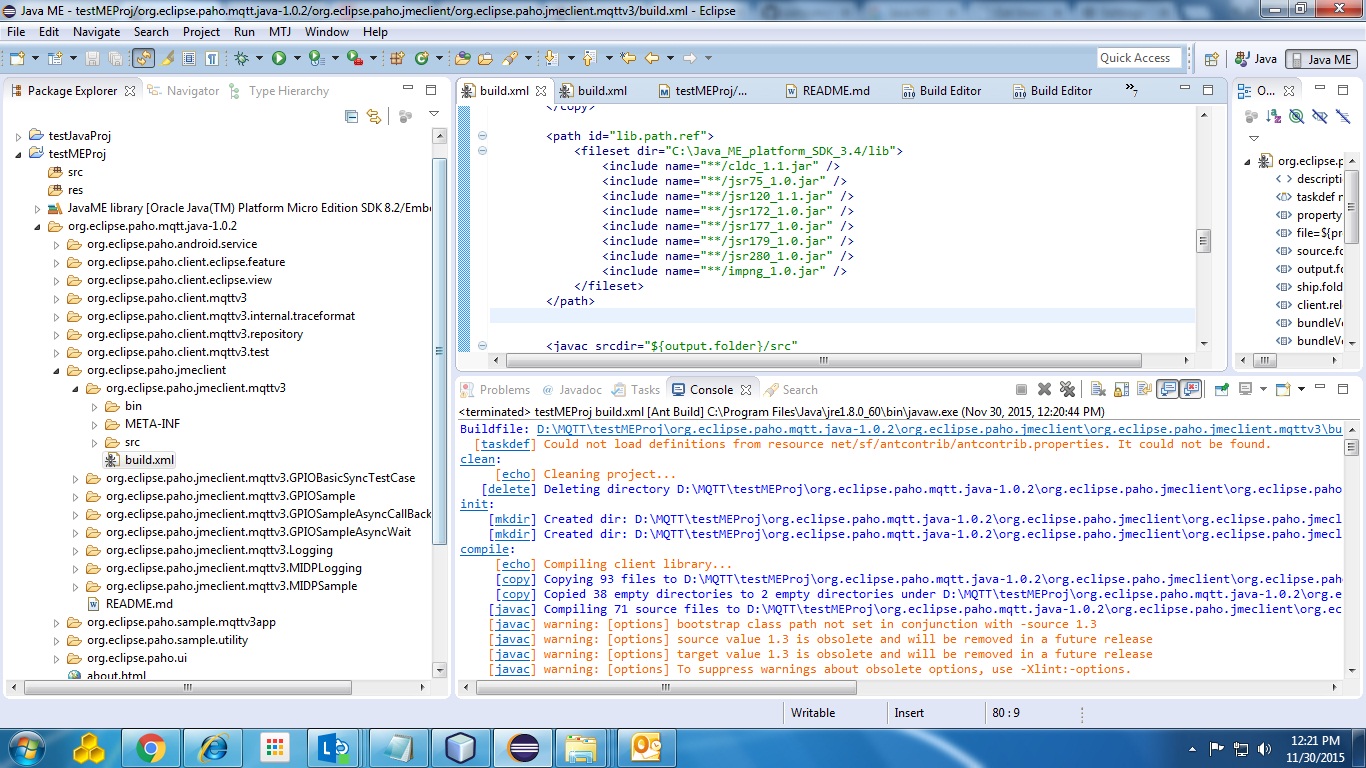Switch to the Problems tab
This screenshot has height=768, width=1366.
[x=496, y=390]
